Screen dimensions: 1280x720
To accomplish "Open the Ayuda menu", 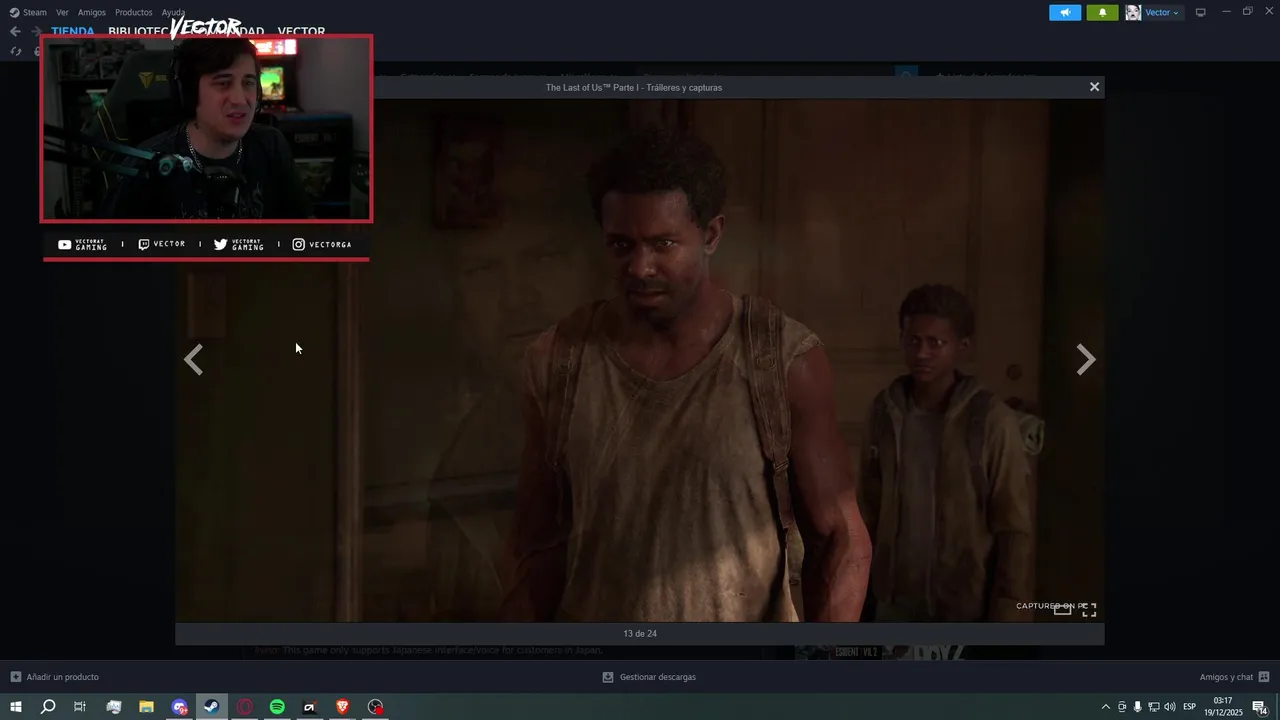I will [173, 12].
